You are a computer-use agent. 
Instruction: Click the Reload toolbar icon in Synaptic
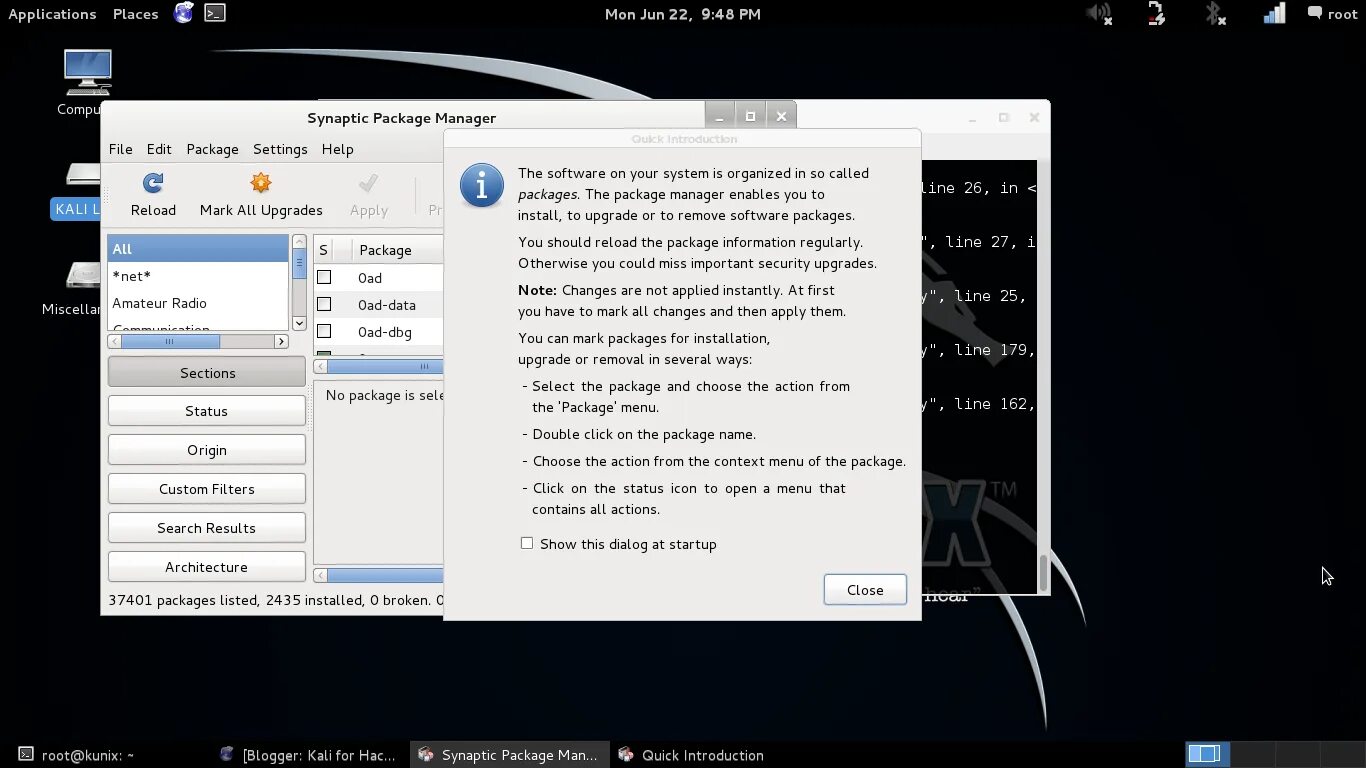153,184
